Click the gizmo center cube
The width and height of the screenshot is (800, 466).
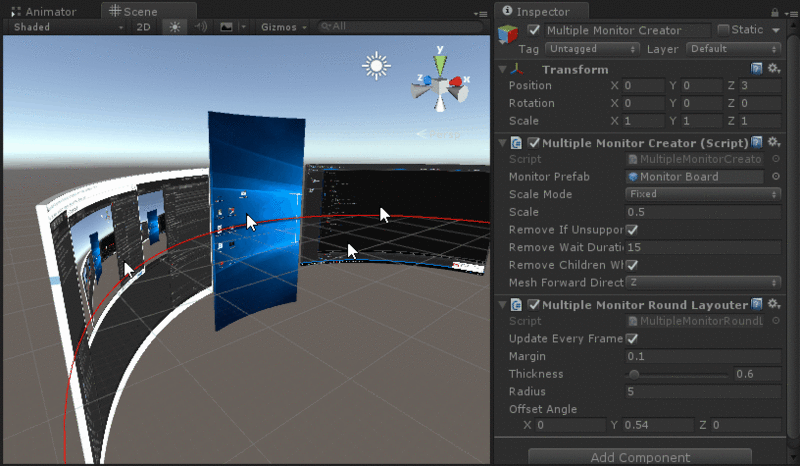[x=440, y=85]
